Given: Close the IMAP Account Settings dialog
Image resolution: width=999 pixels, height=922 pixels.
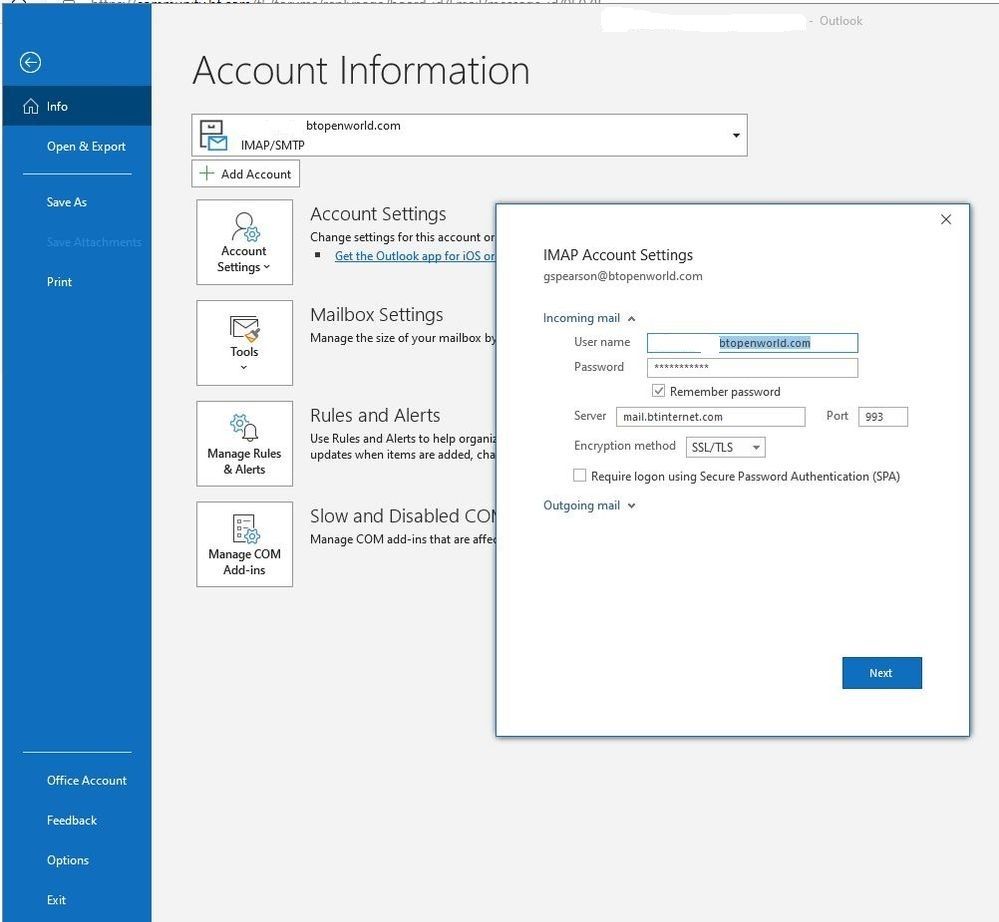Looking at the screenshot, I should pos(945,219).
